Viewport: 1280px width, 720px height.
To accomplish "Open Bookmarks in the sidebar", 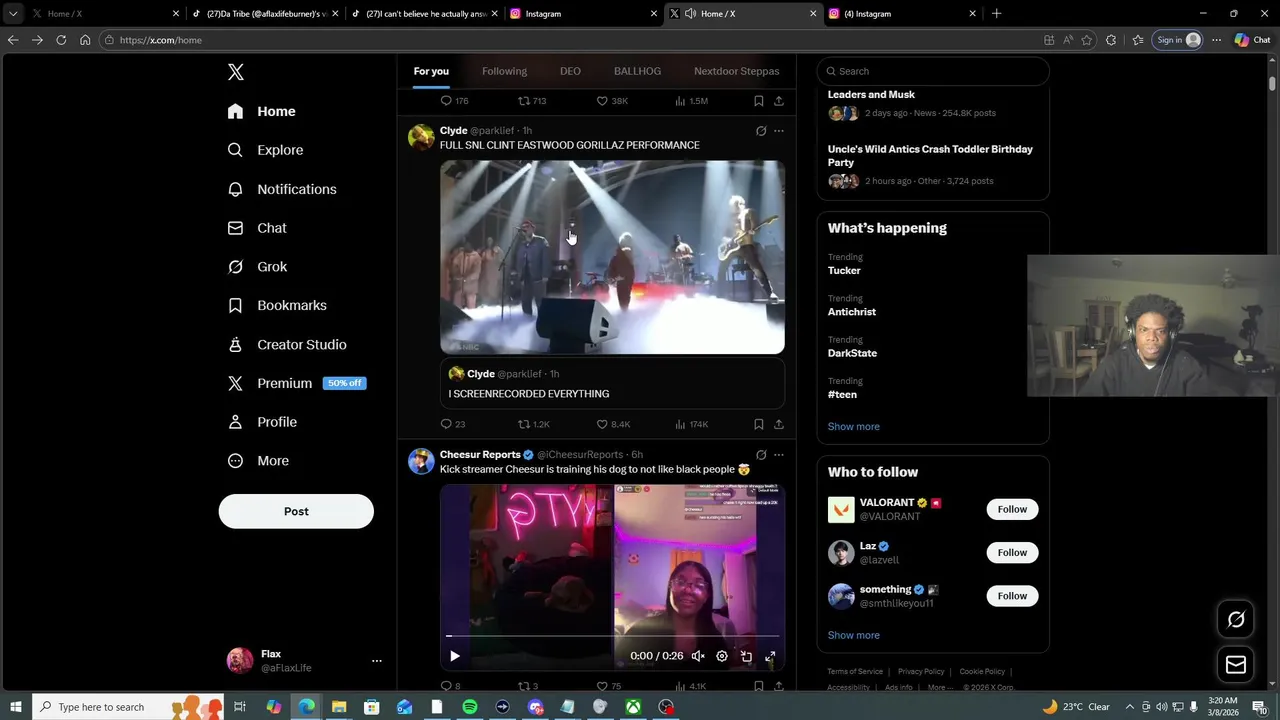I will click(277, 305).
